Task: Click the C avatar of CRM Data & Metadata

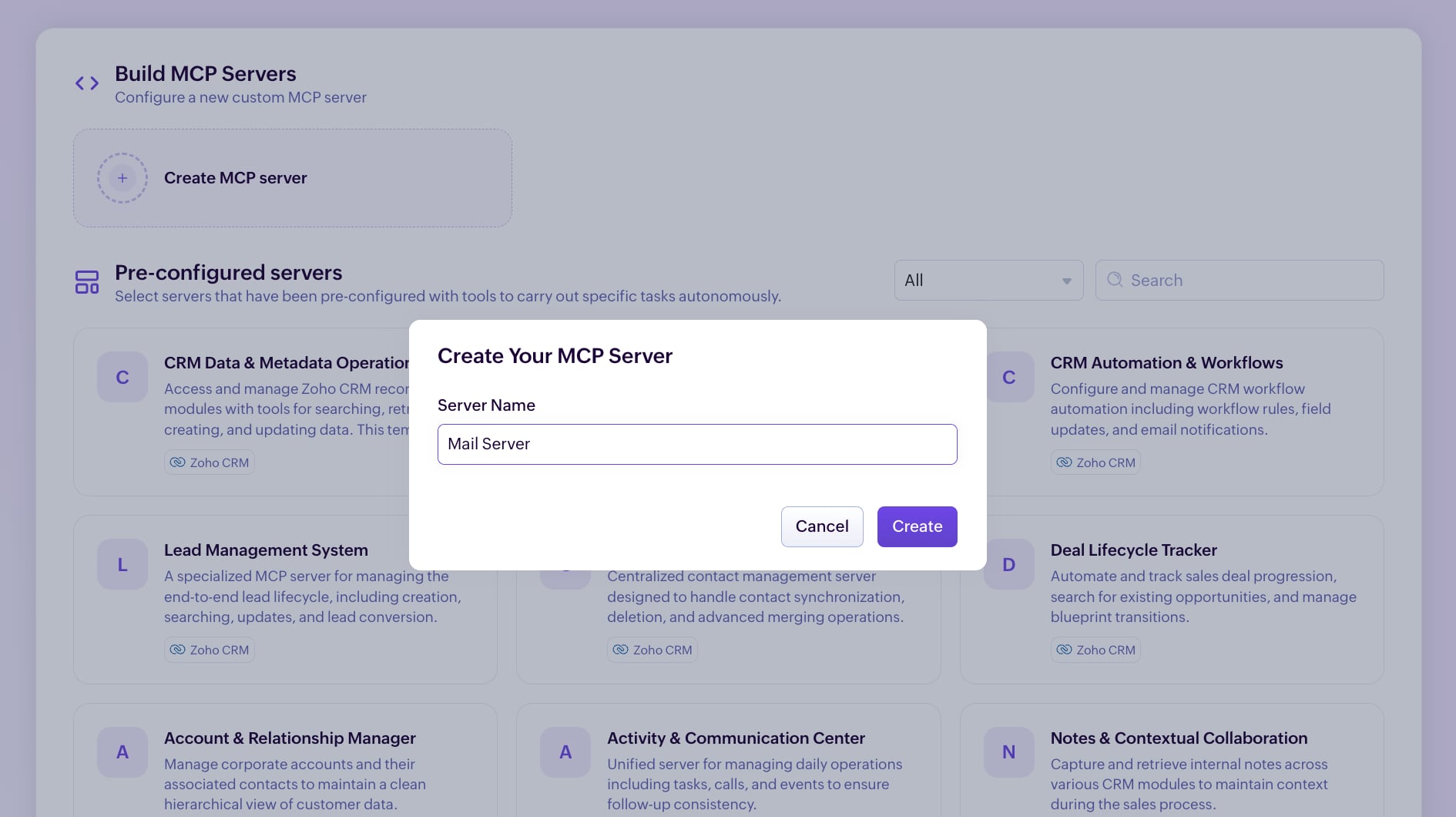Action: point(122,377)
